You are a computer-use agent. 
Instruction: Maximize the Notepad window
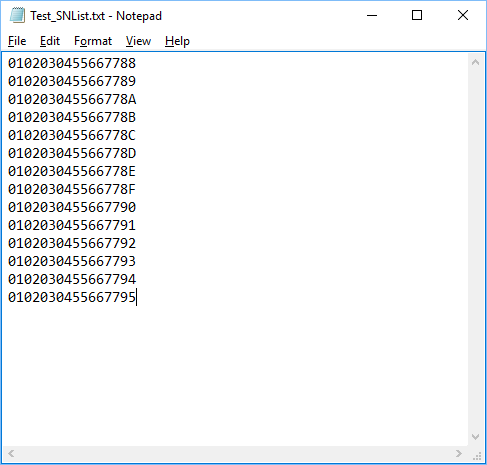tap(417, 15)
